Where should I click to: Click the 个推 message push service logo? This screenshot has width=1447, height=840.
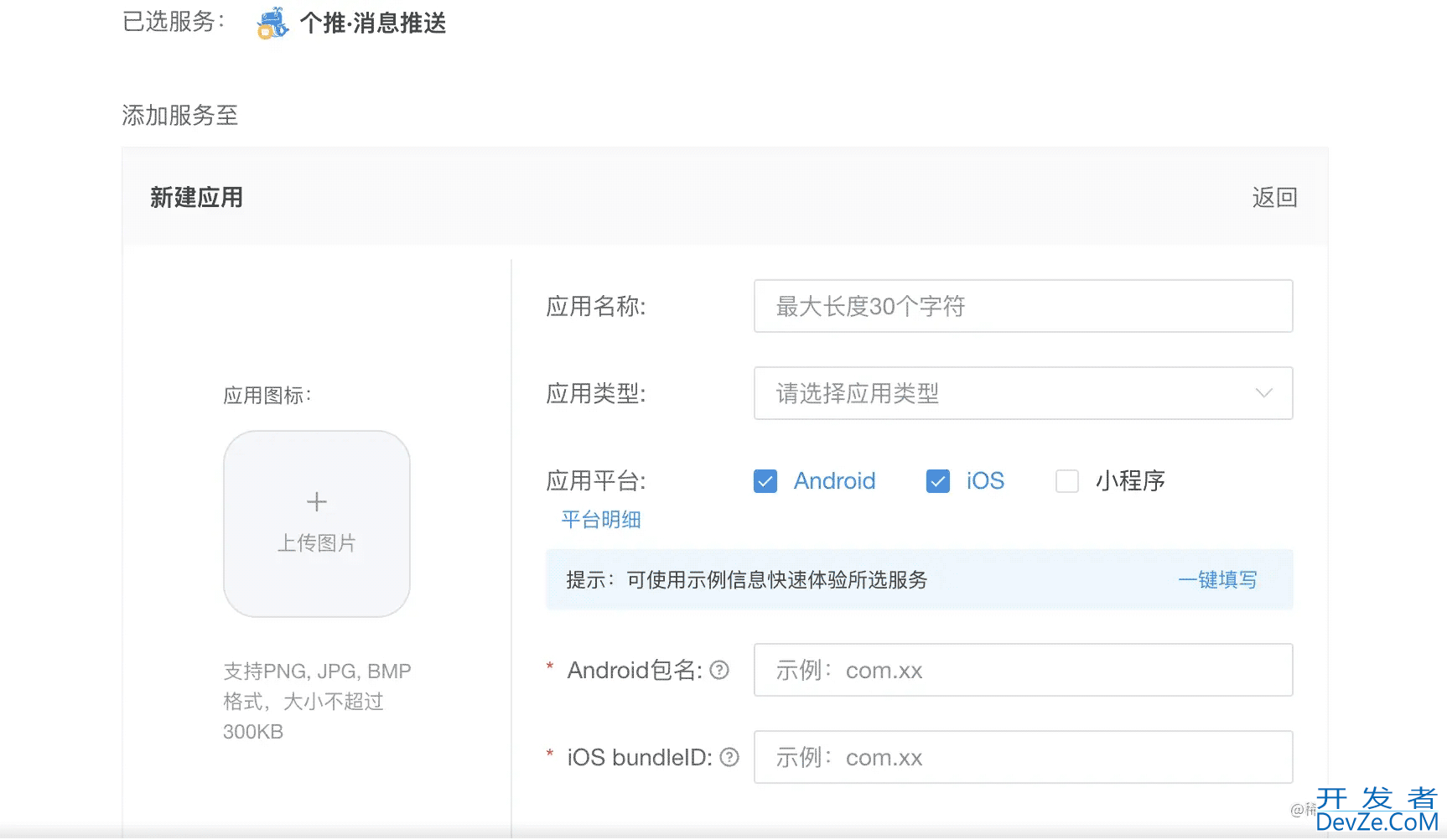click(x=272, y=23)
